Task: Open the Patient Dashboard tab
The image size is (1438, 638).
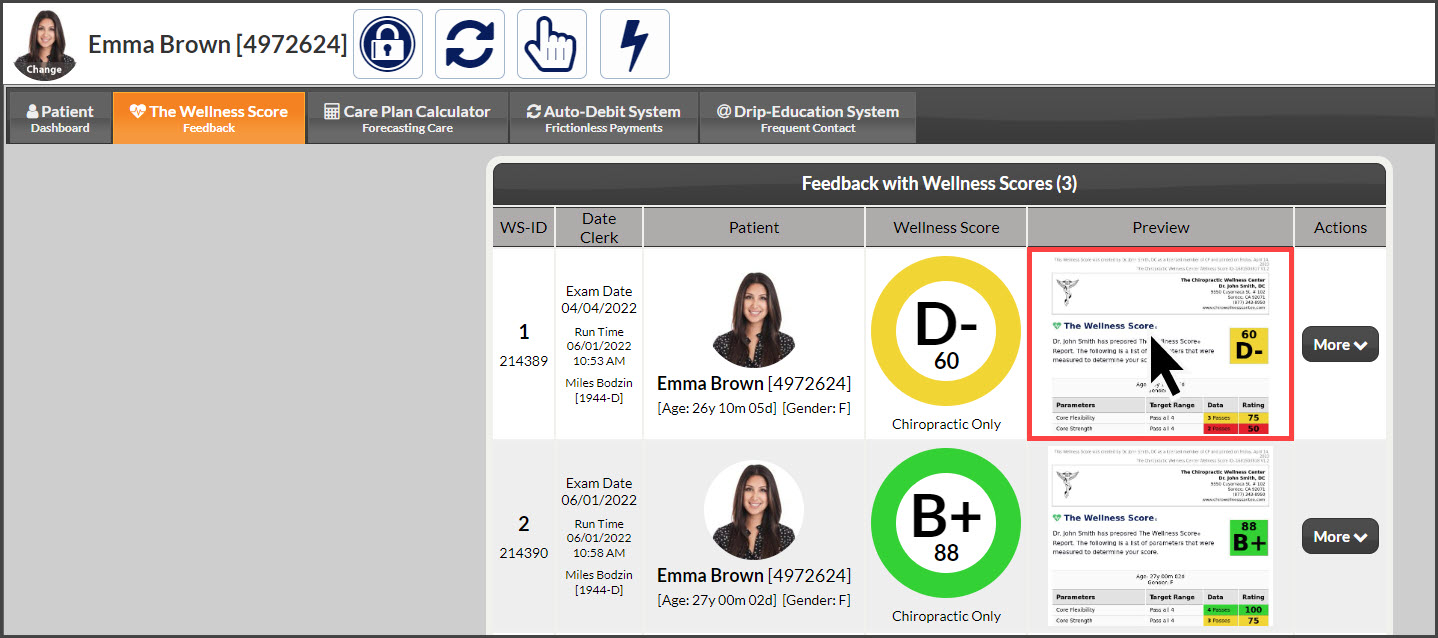Action: click(x=60, y=118)
